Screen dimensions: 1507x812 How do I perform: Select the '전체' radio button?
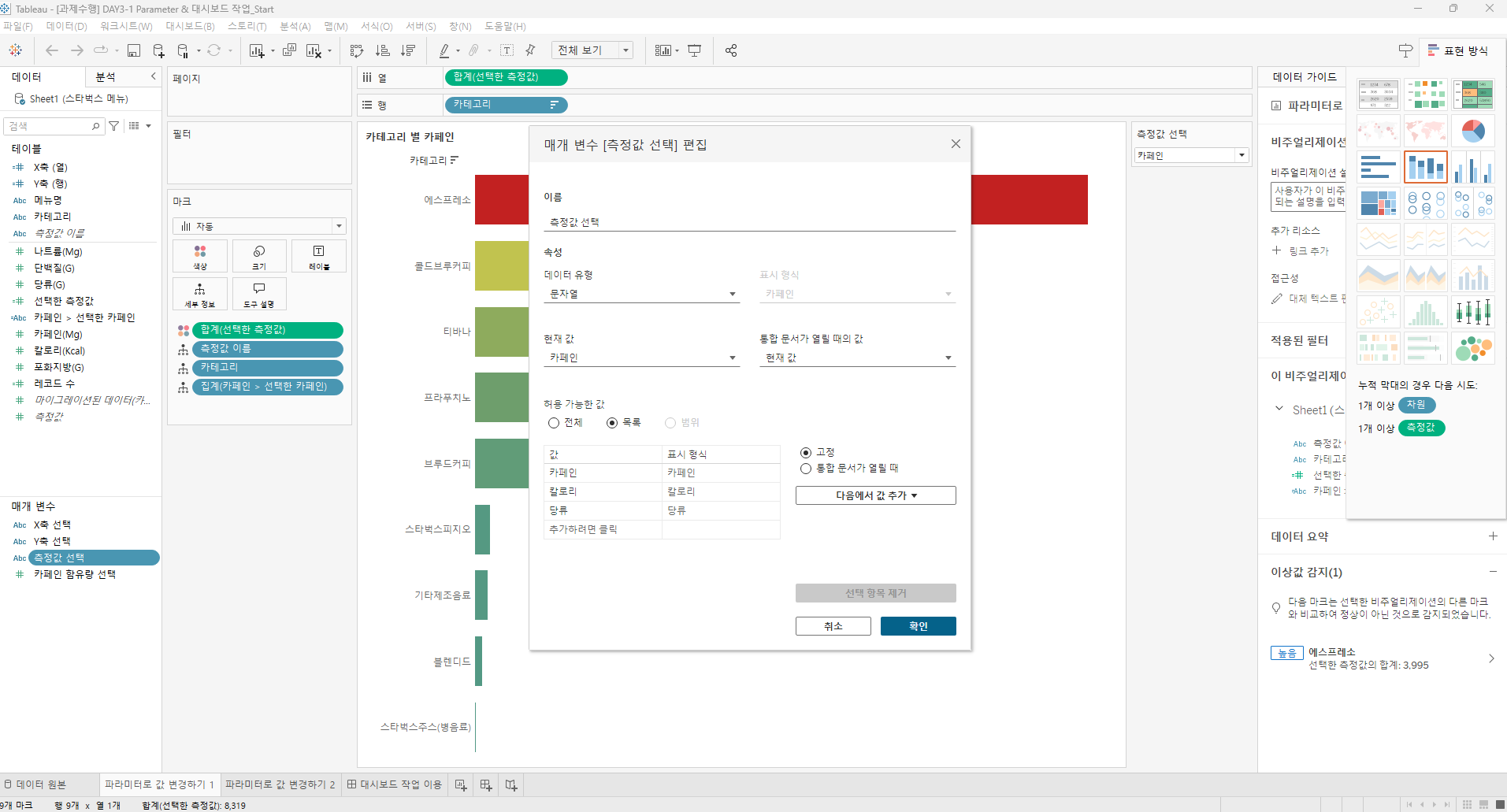point(554,423)
